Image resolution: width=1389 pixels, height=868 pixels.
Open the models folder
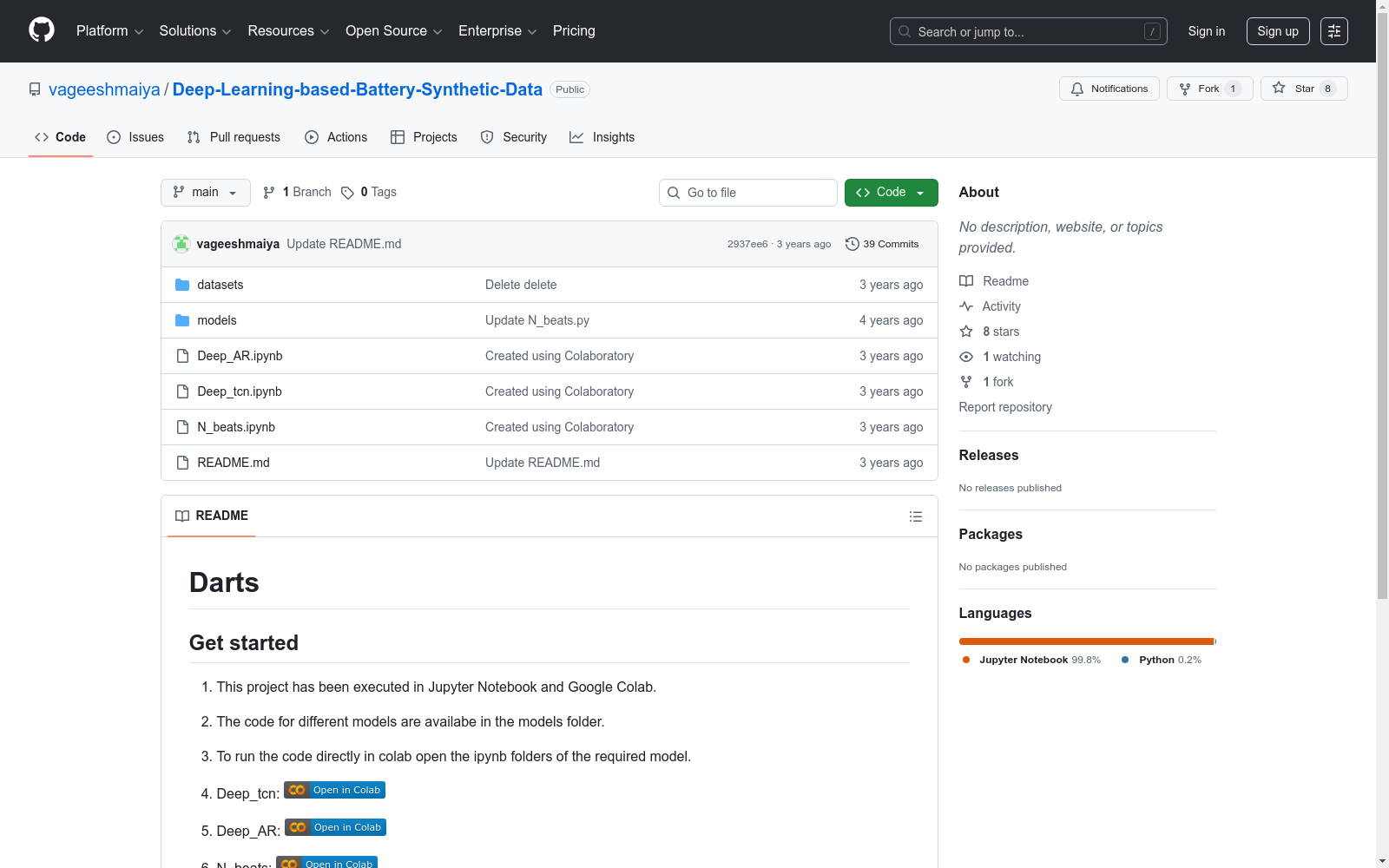(217, 320)
